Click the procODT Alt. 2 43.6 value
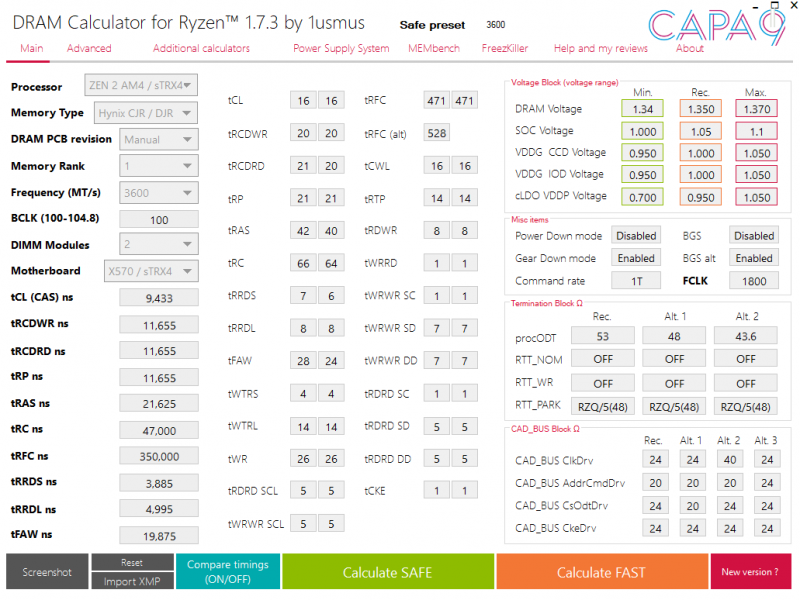Screen dimensions: 800x600 (x=745, y=336)
